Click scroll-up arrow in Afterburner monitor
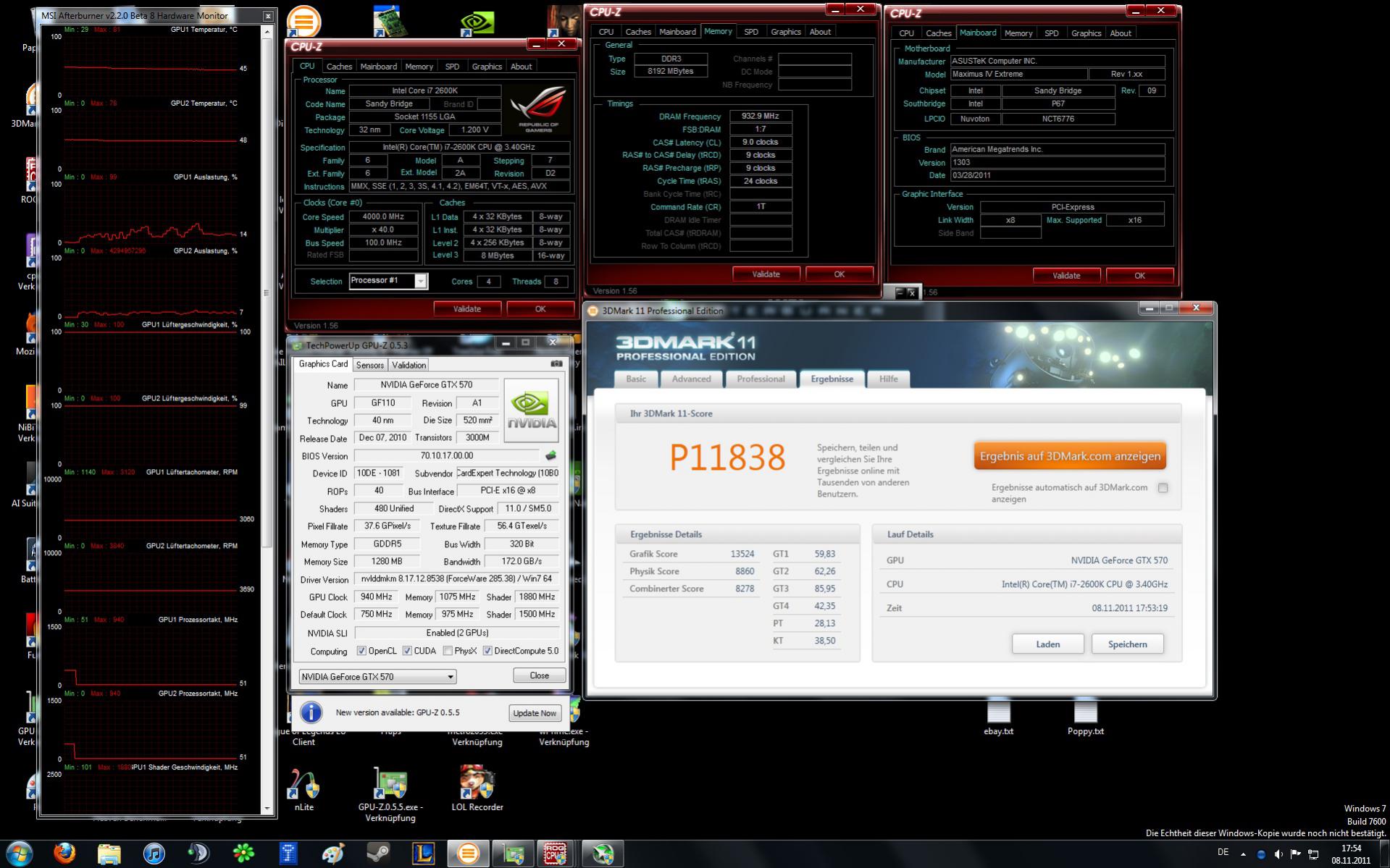The width and height of the screenshot is (1390, 868). [267, 32]
